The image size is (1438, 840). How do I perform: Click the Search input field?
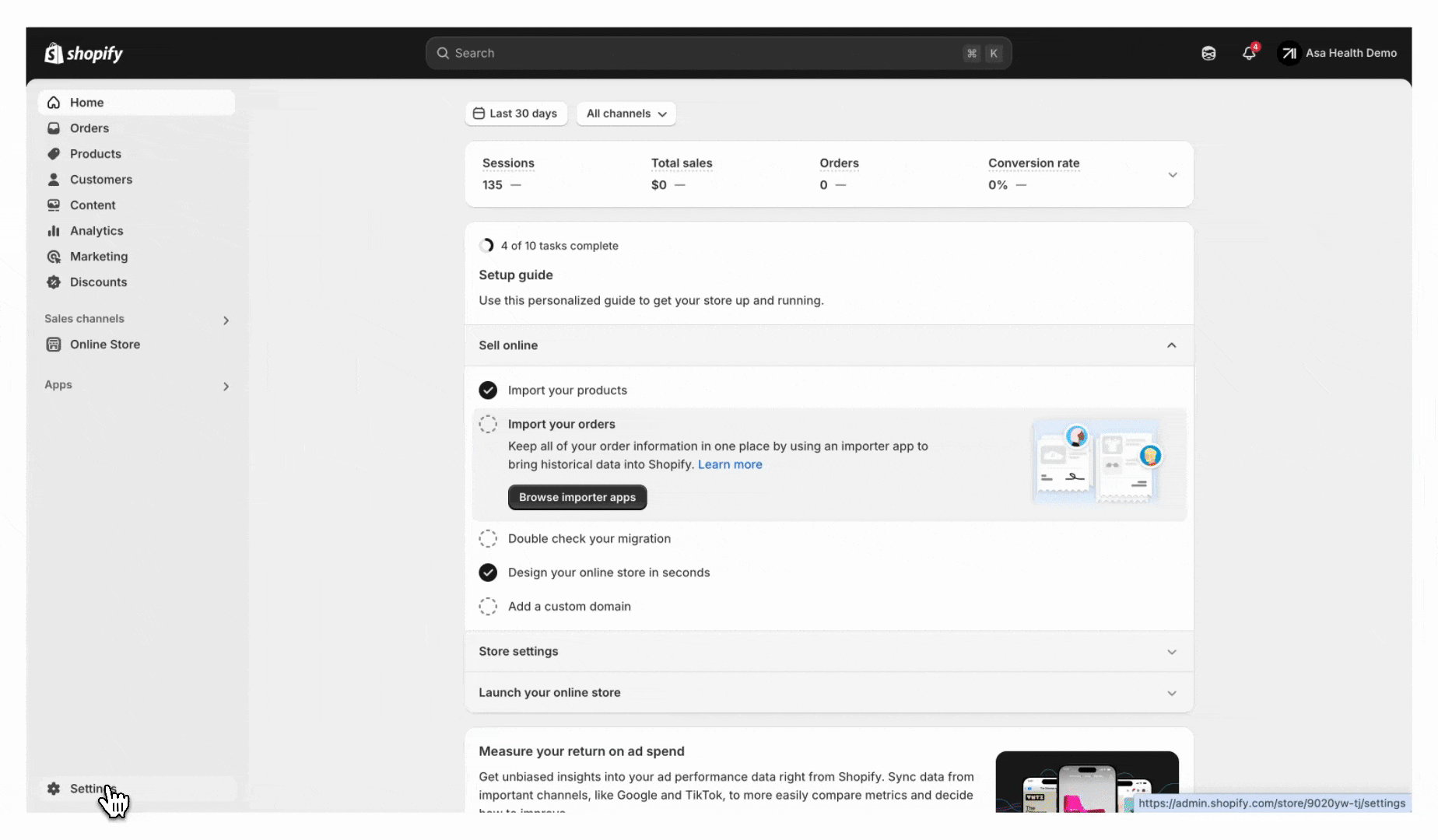point(718,53)
